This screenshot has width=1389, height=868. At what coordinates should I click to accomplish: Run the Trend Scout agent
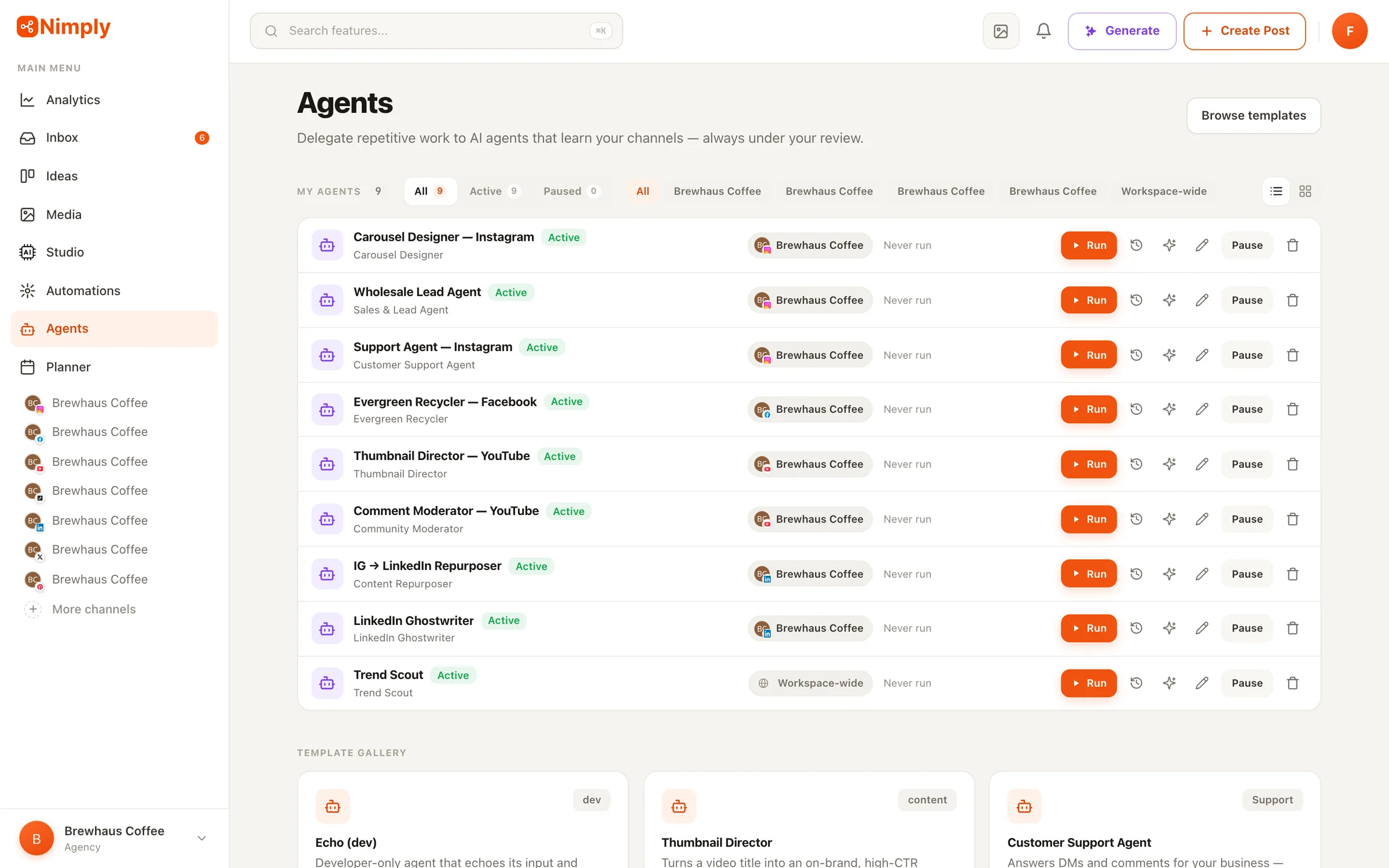point(1089,683)
